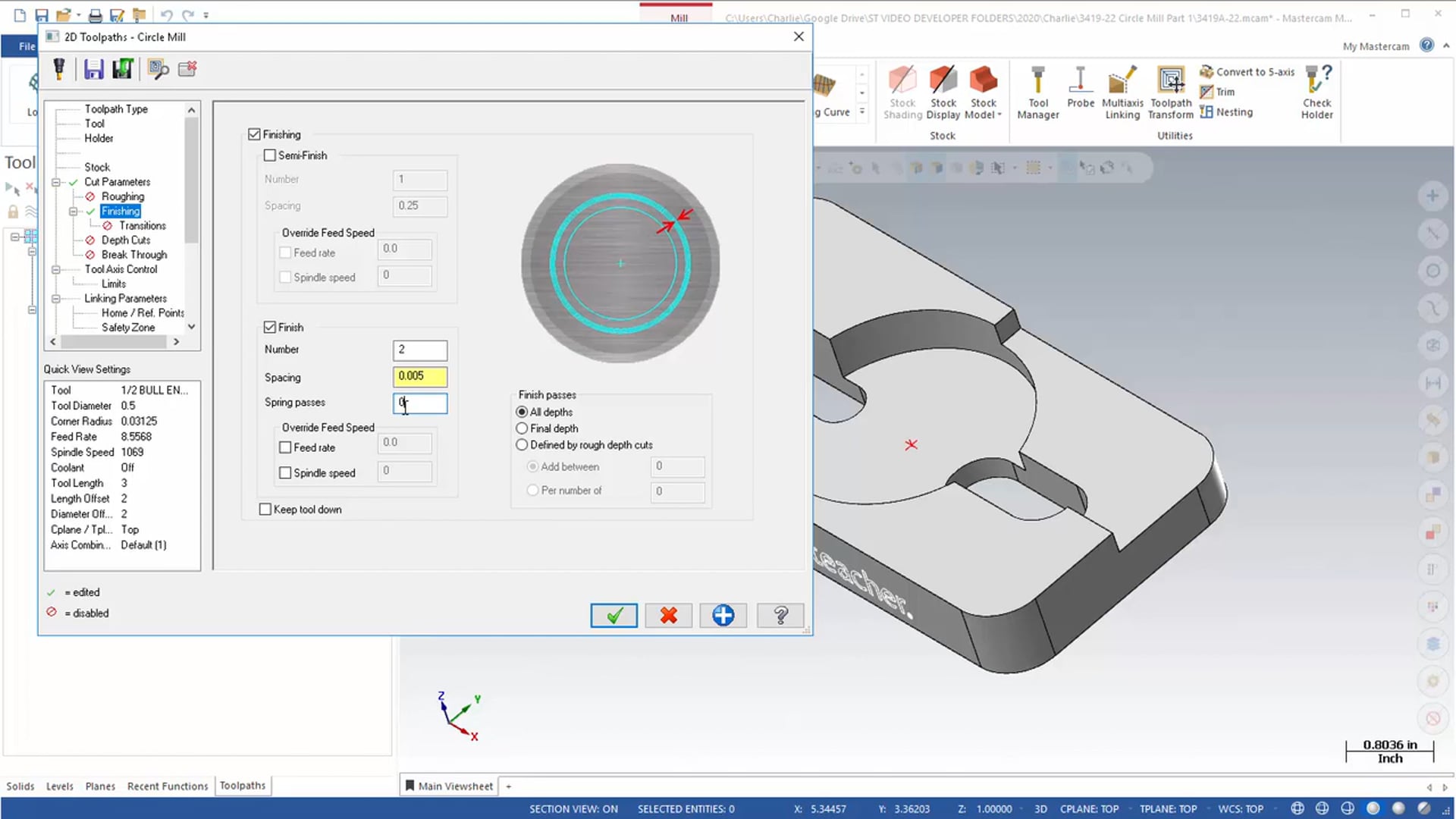Expand the Cut Parameters tree item

tap(57, 181)
